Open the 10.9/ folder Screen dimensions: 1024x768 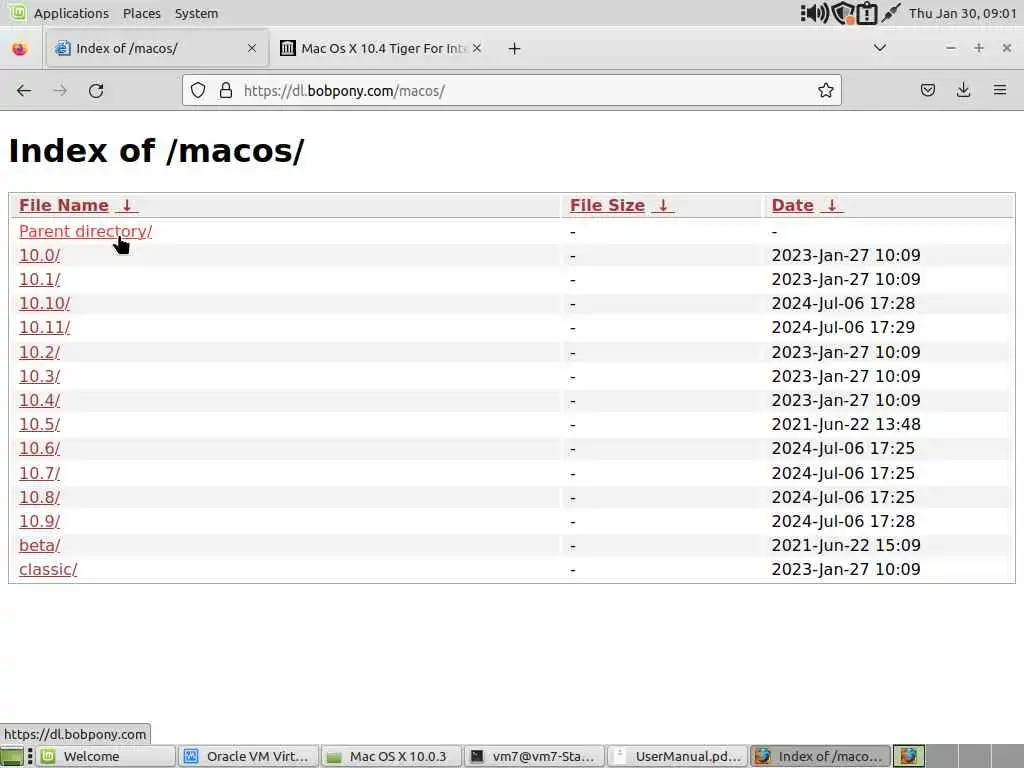pyautogui.click(x=39, y=522)
